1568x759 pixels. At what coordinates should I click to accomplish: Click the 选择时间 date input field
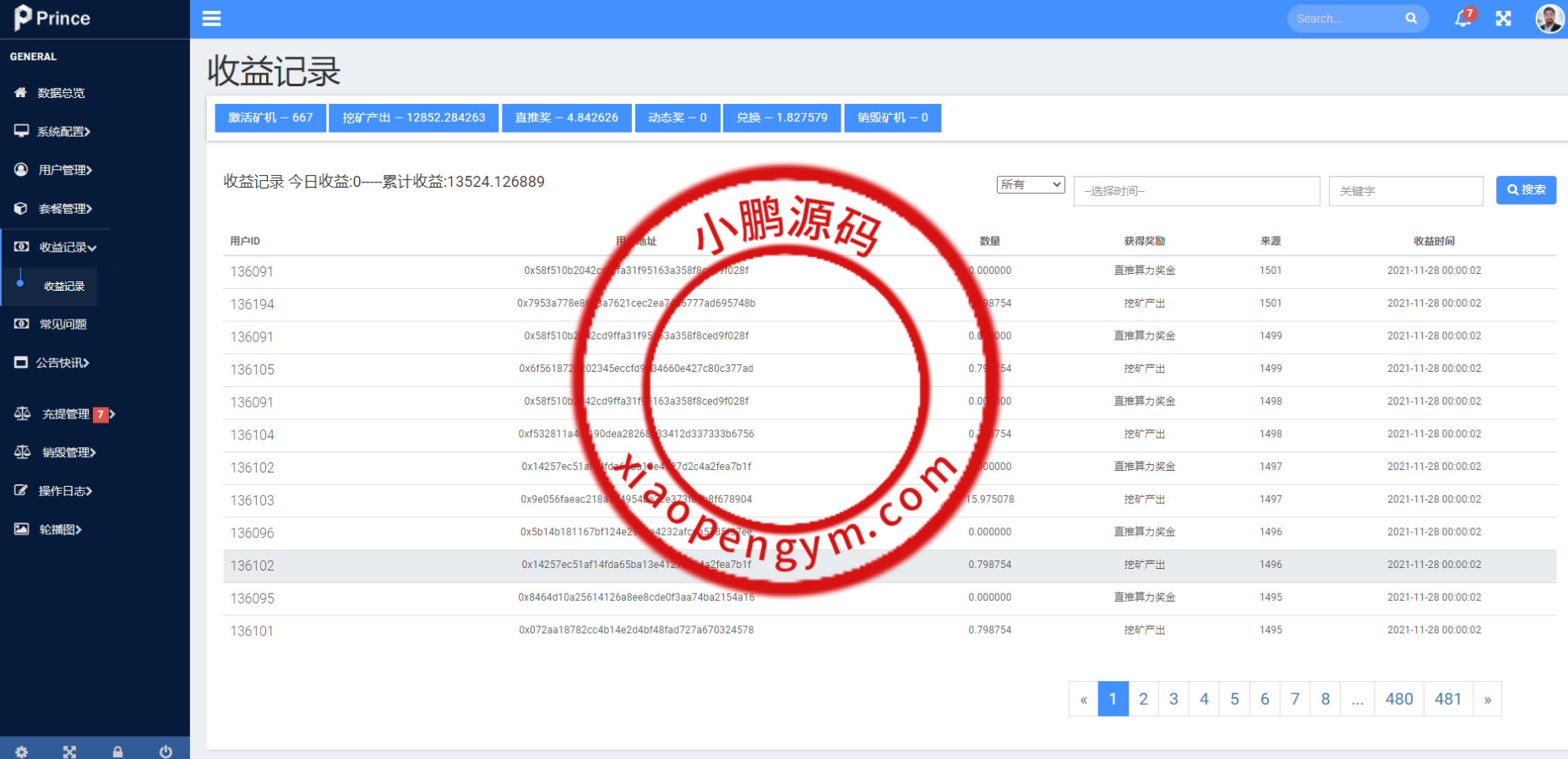click(1195, 191)
